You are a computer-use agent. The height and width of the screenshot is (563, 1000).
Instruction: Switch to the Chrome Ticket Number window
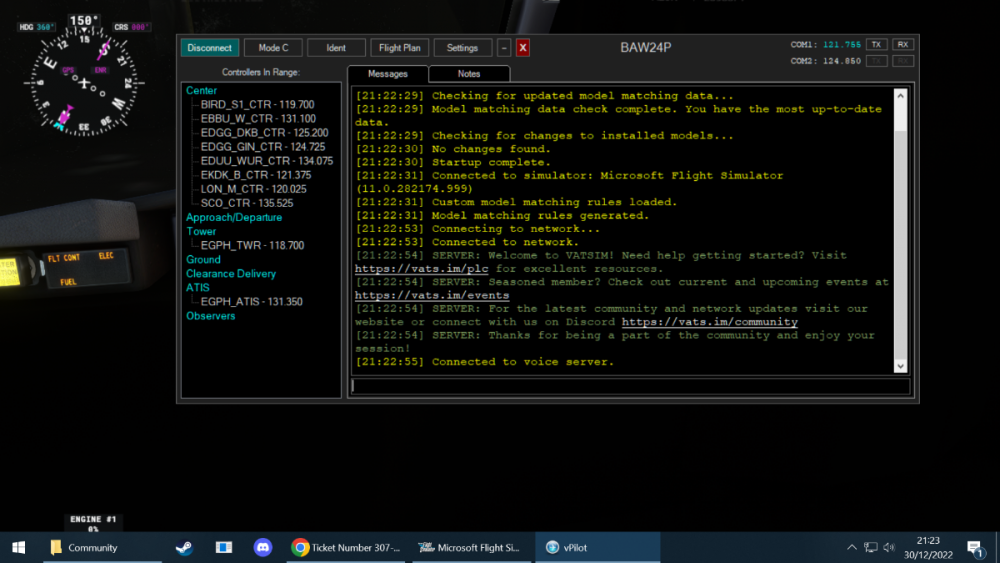pyautogui.click(x=345, y=547)
